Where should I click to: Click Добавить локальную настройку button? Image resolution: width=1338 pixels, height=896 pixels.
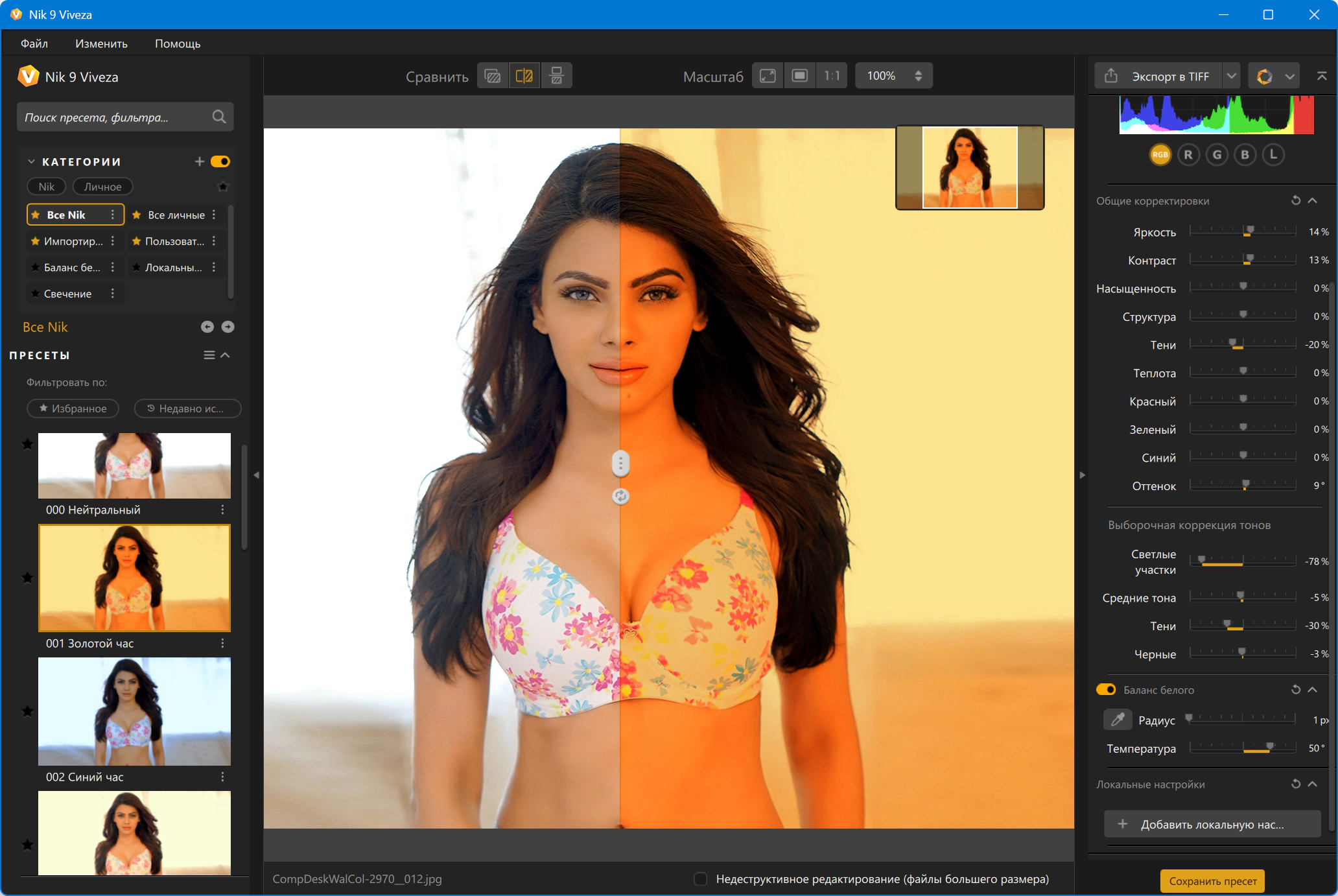click(1212, 824)
